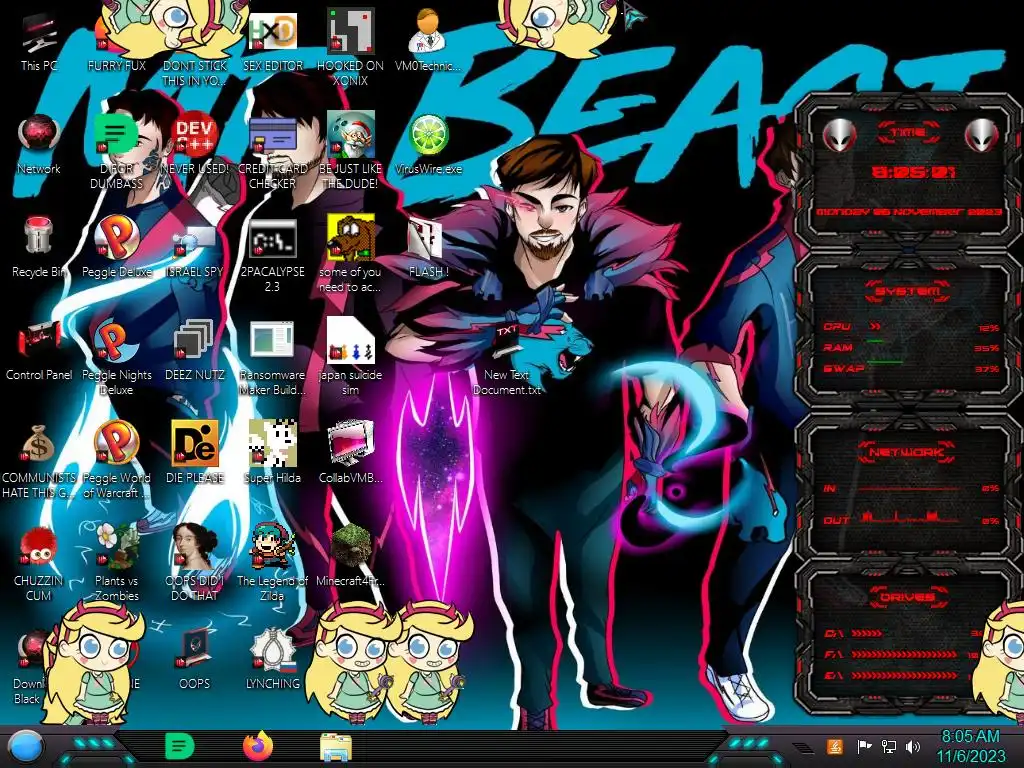
Task: Click the NETWORK widget header
Action: coord(907,452)
